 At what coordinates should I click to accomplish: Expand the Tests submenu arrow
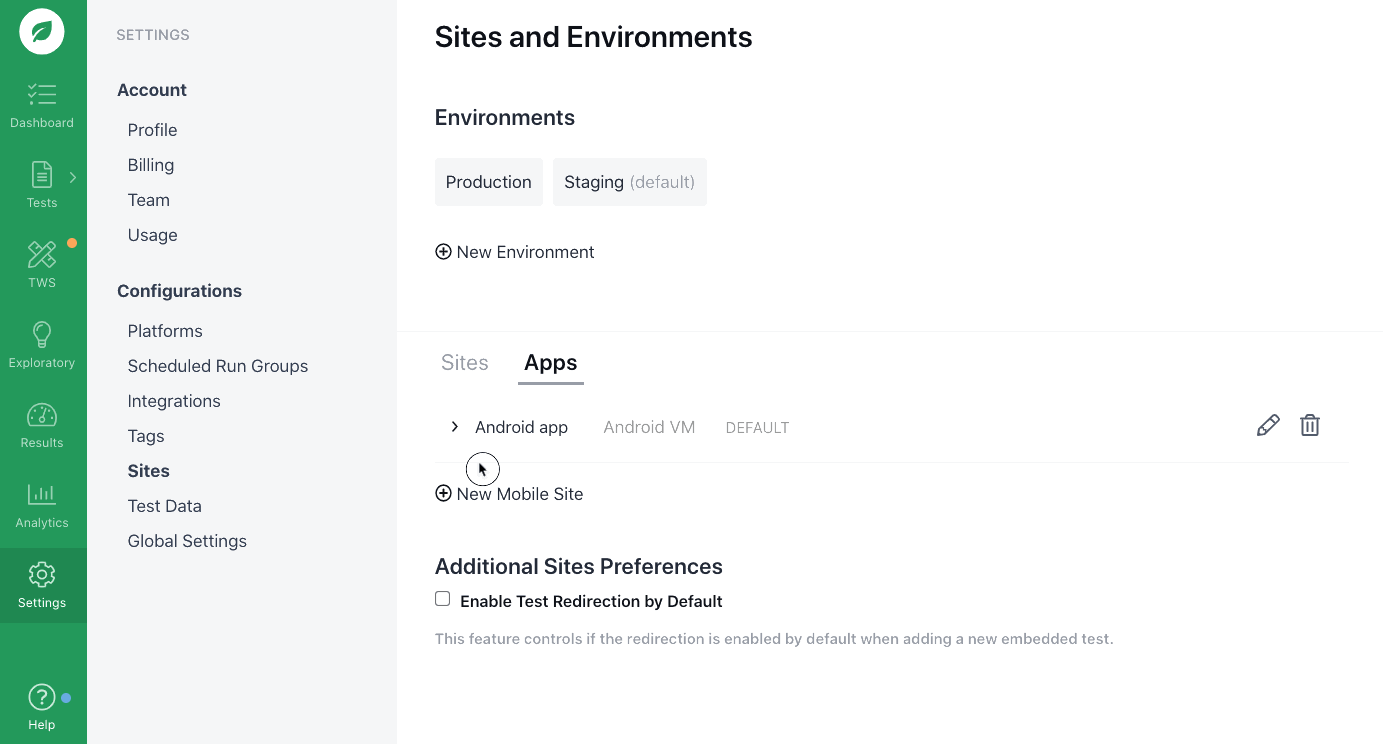click(73, 177)
